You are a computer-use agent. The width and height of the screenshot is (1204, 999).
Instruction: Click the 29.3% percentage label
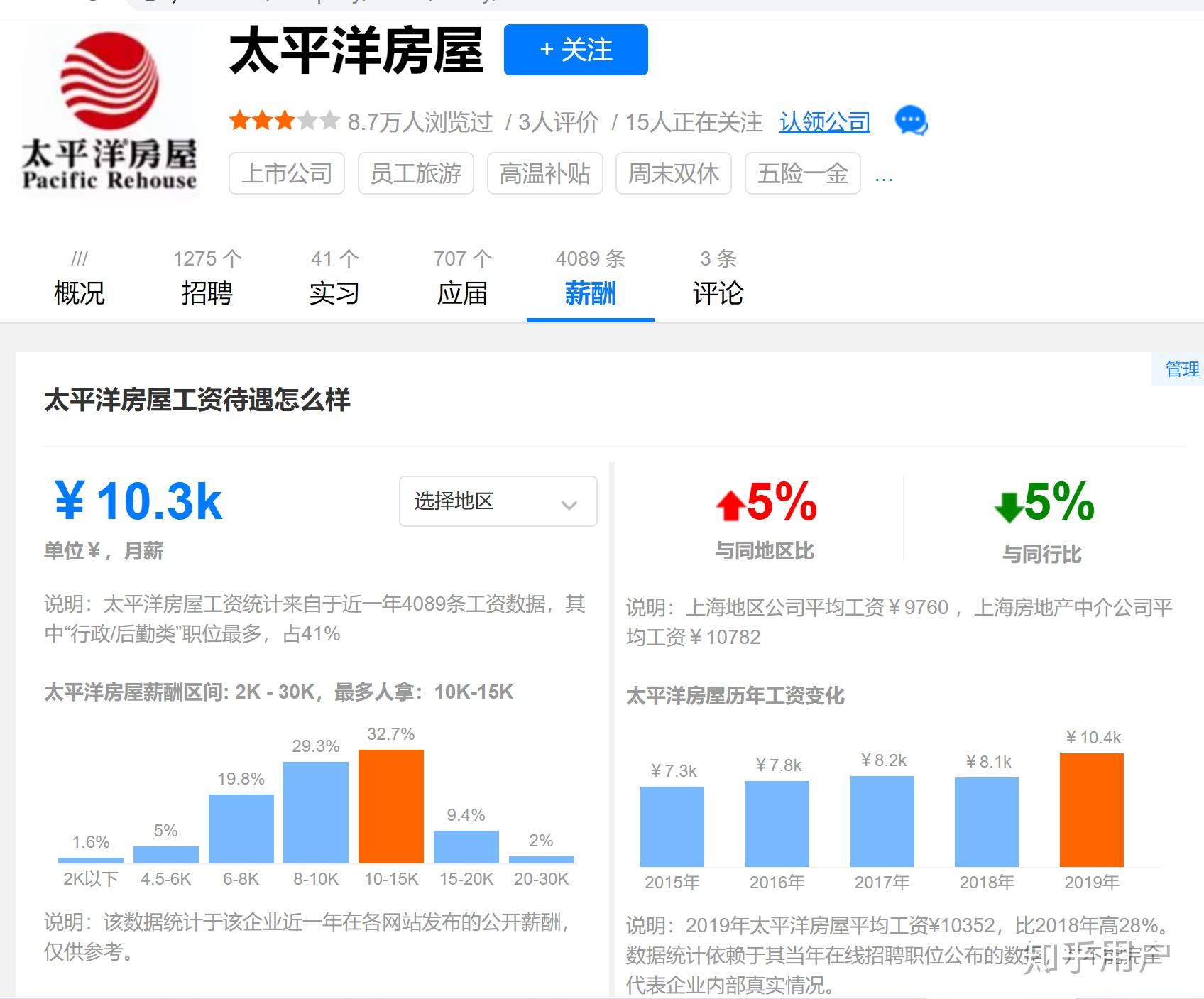(x=316, y=746)
